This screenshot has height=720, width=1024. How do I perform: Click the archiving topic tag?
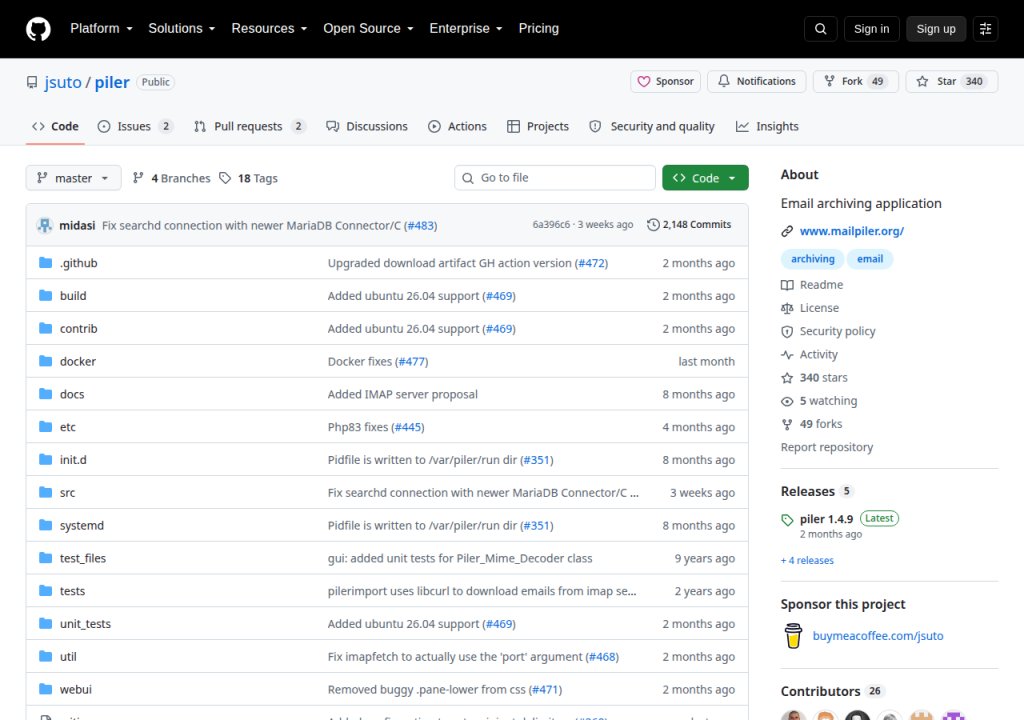[x=812, y=259]
